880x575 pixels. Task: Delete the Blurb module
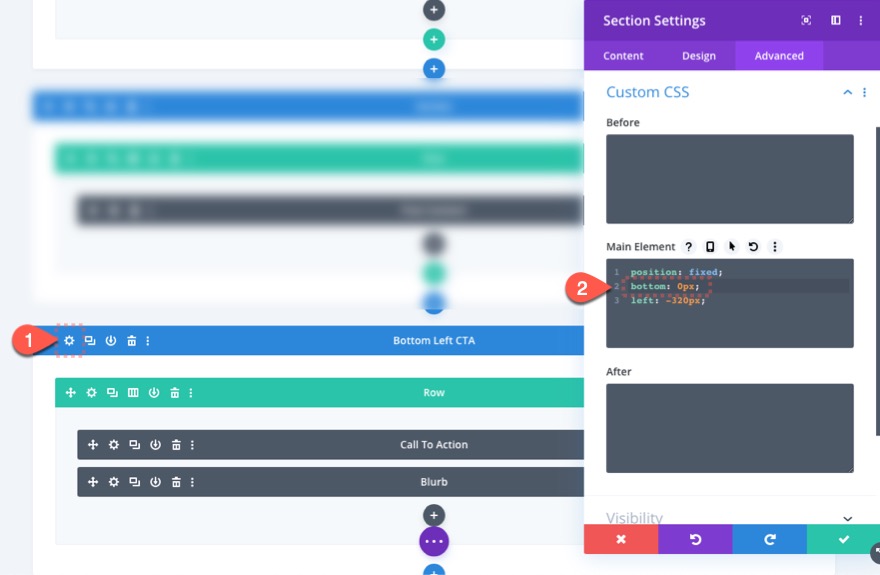(176, 482)
